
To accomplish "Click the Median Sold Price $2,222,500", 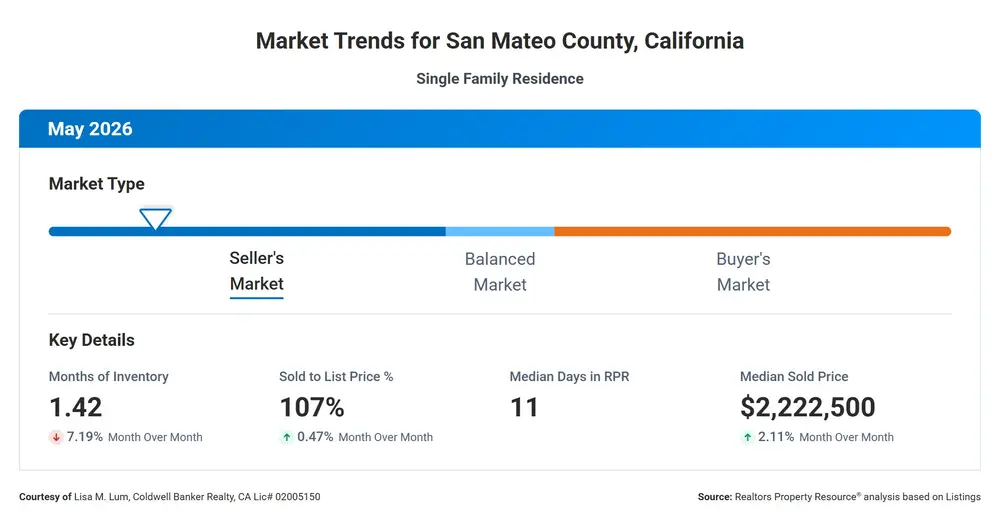I will [807, 407].
